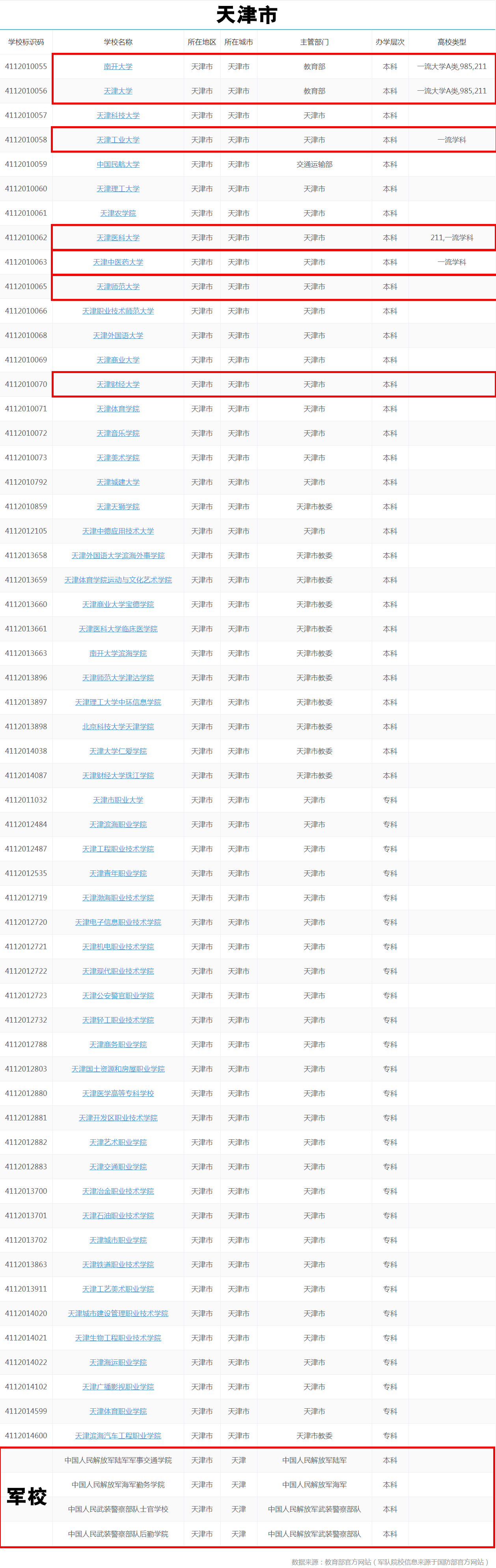
Task: Open the 天津铁道职业技术学院 link
Action: tap(118, 1264)
